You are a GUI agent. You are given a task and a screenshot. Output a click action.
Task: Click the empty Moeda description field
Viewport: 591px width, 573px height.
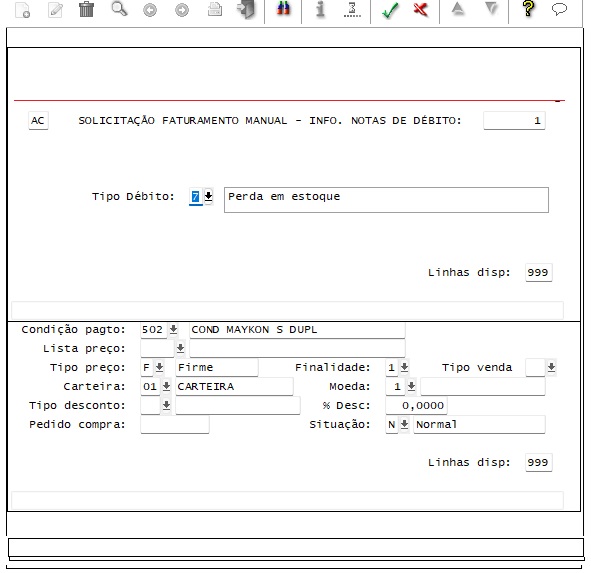click(x=483, y=387)
